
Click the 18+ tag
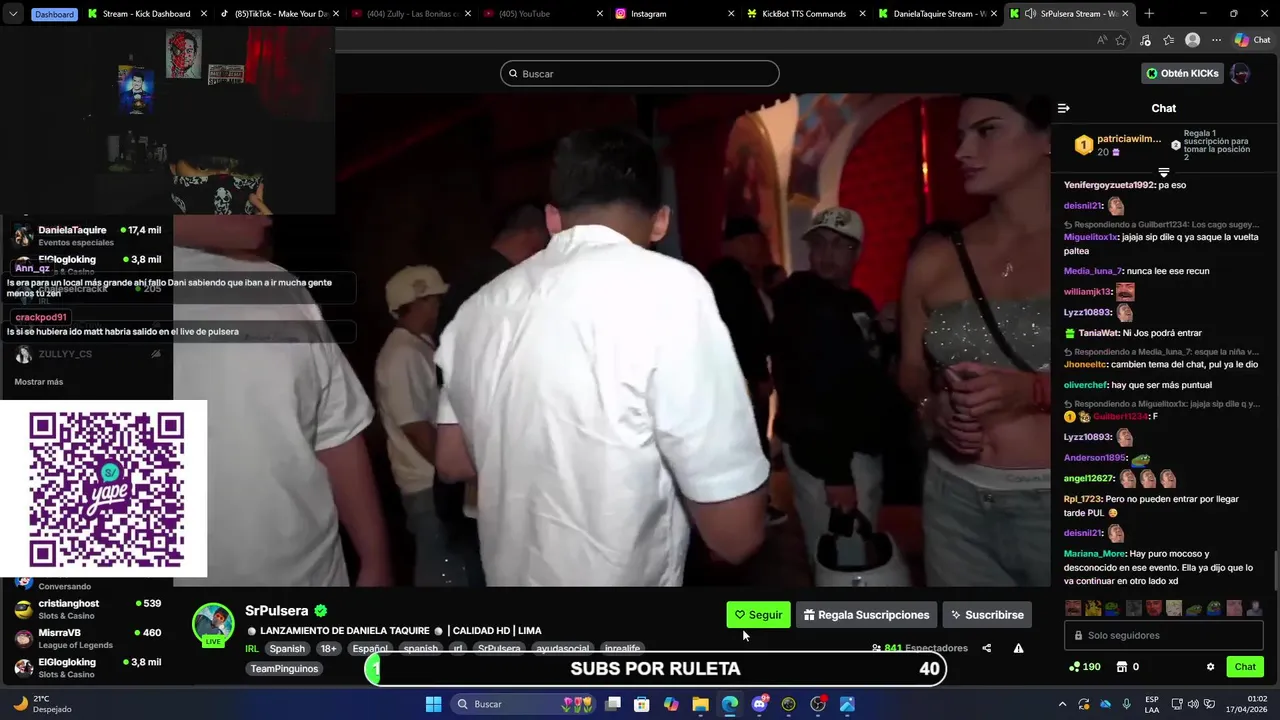[329, 649]
